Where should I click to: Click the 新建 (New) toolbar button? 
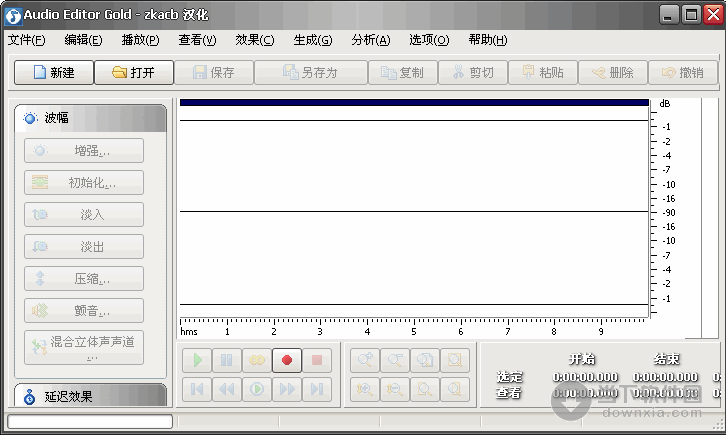(54, 73)
